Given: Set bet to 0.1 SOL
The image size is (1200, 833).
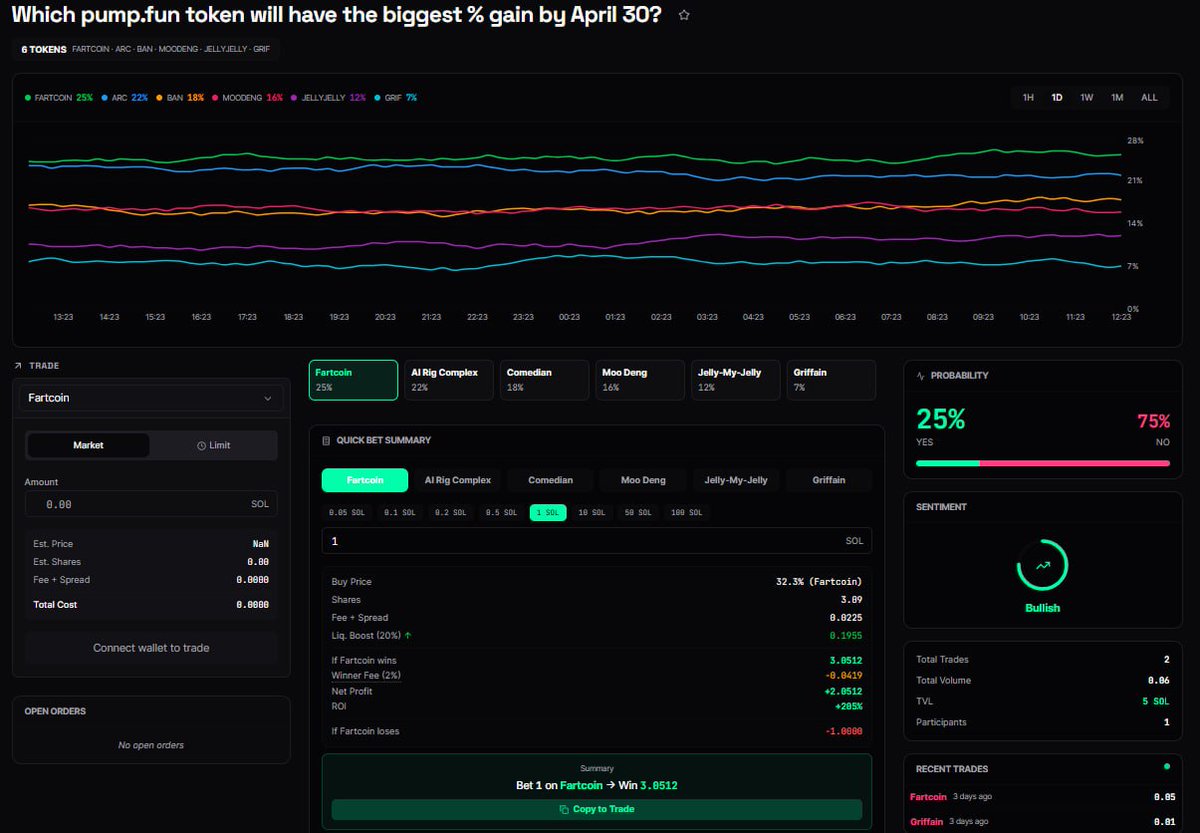Looking at the screenshot, I should coord(399,512).
